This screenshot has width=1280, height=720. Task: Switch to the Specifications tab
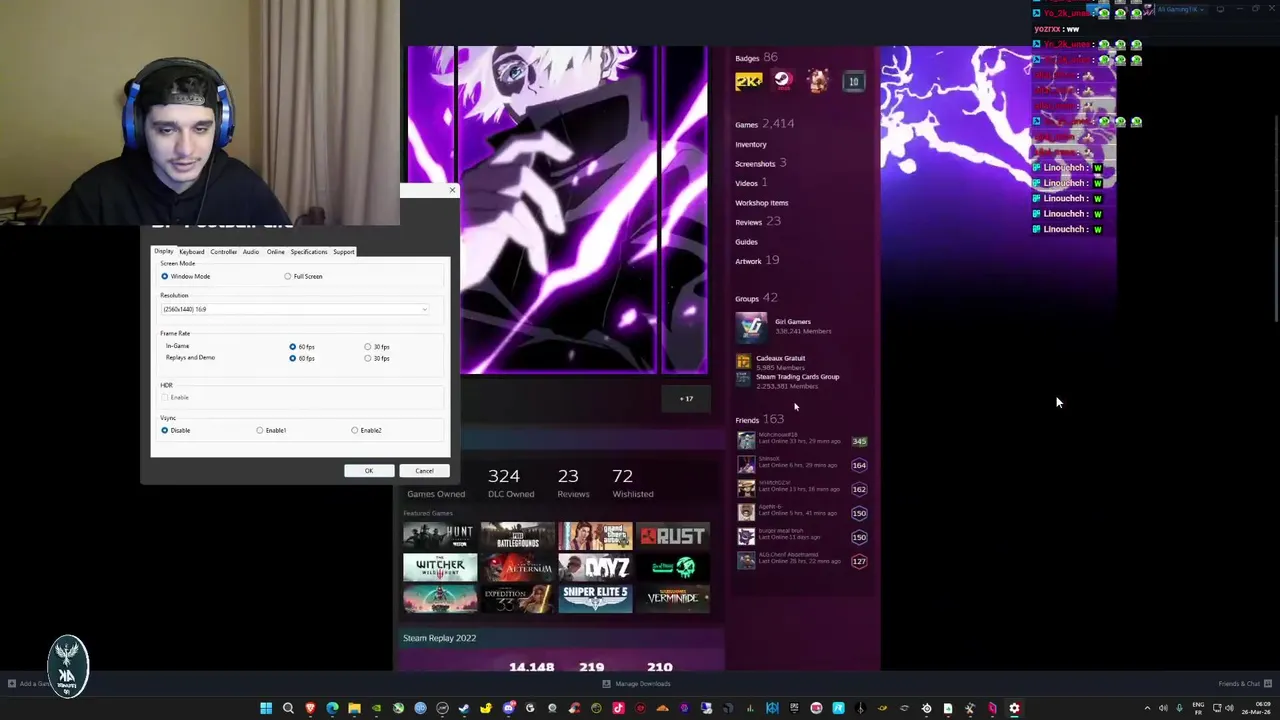pyautogui.click(x=309, y=252)
